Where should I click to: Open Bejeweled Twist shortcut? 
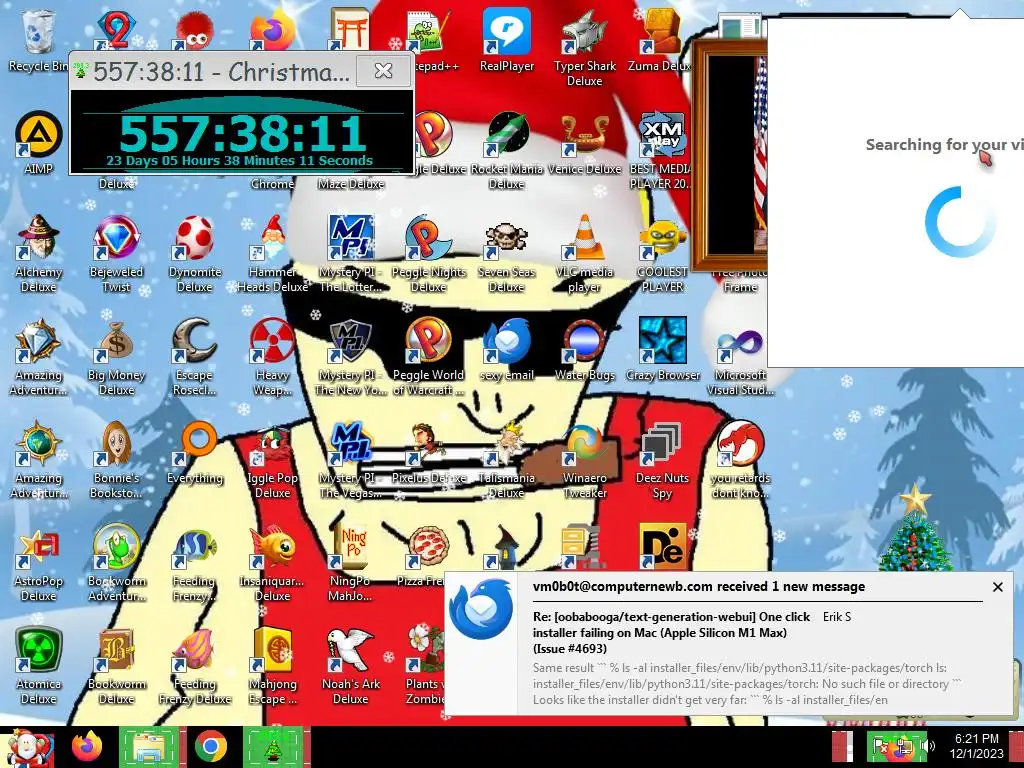tap(116, 253)
